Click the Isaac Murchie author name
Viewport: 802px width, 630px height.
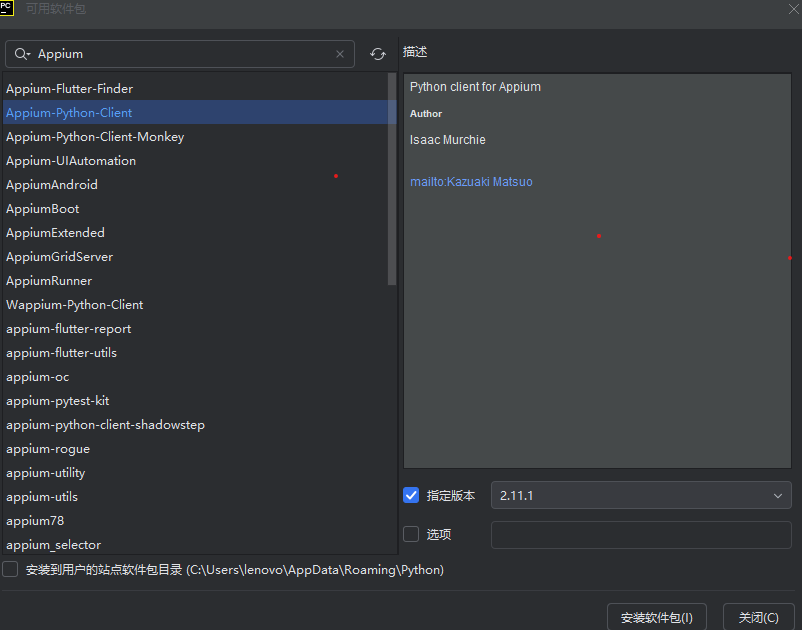(448, 140)
